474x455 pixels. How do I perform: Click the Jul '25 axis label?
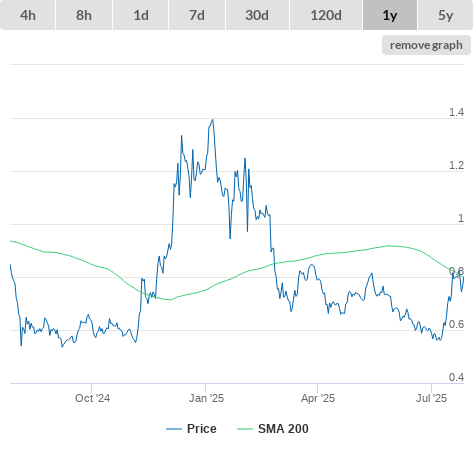(431, 398)
